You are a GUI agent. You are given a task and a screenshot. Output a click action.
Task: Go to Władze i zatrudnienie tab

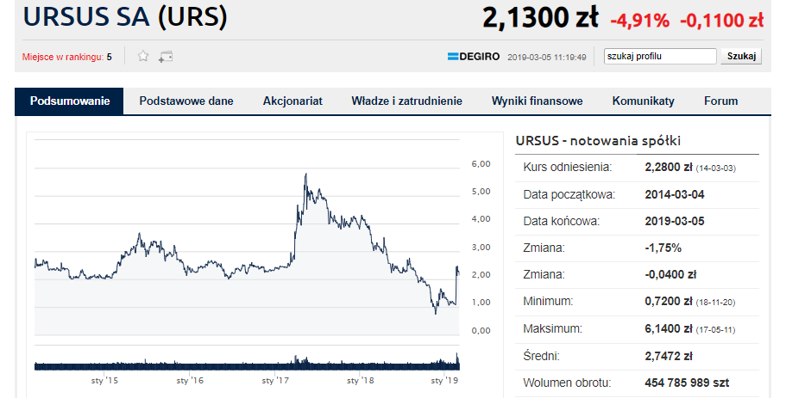pos(407,101)
